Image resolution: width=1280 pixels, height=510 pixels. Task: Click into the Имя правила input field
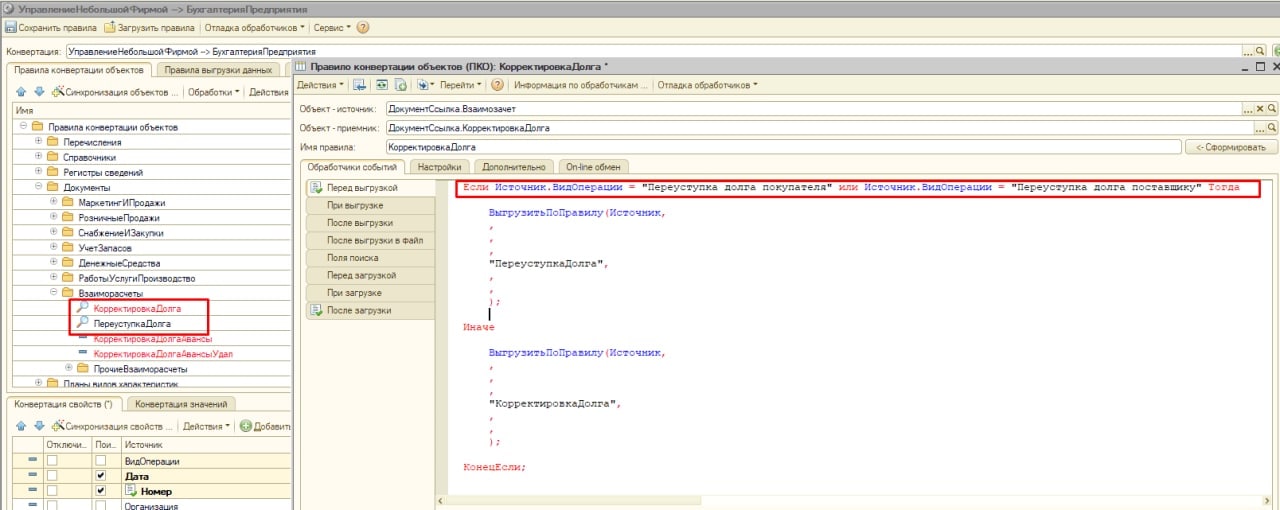(x=780, y=147)
